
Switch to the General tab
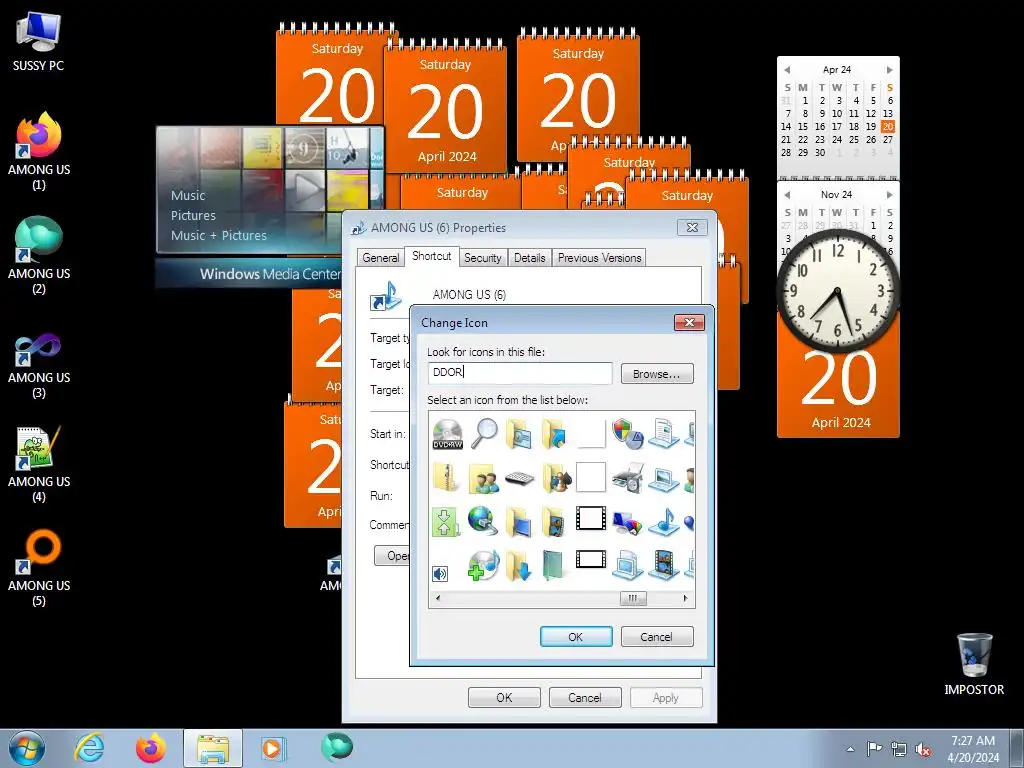coord(381,257)
